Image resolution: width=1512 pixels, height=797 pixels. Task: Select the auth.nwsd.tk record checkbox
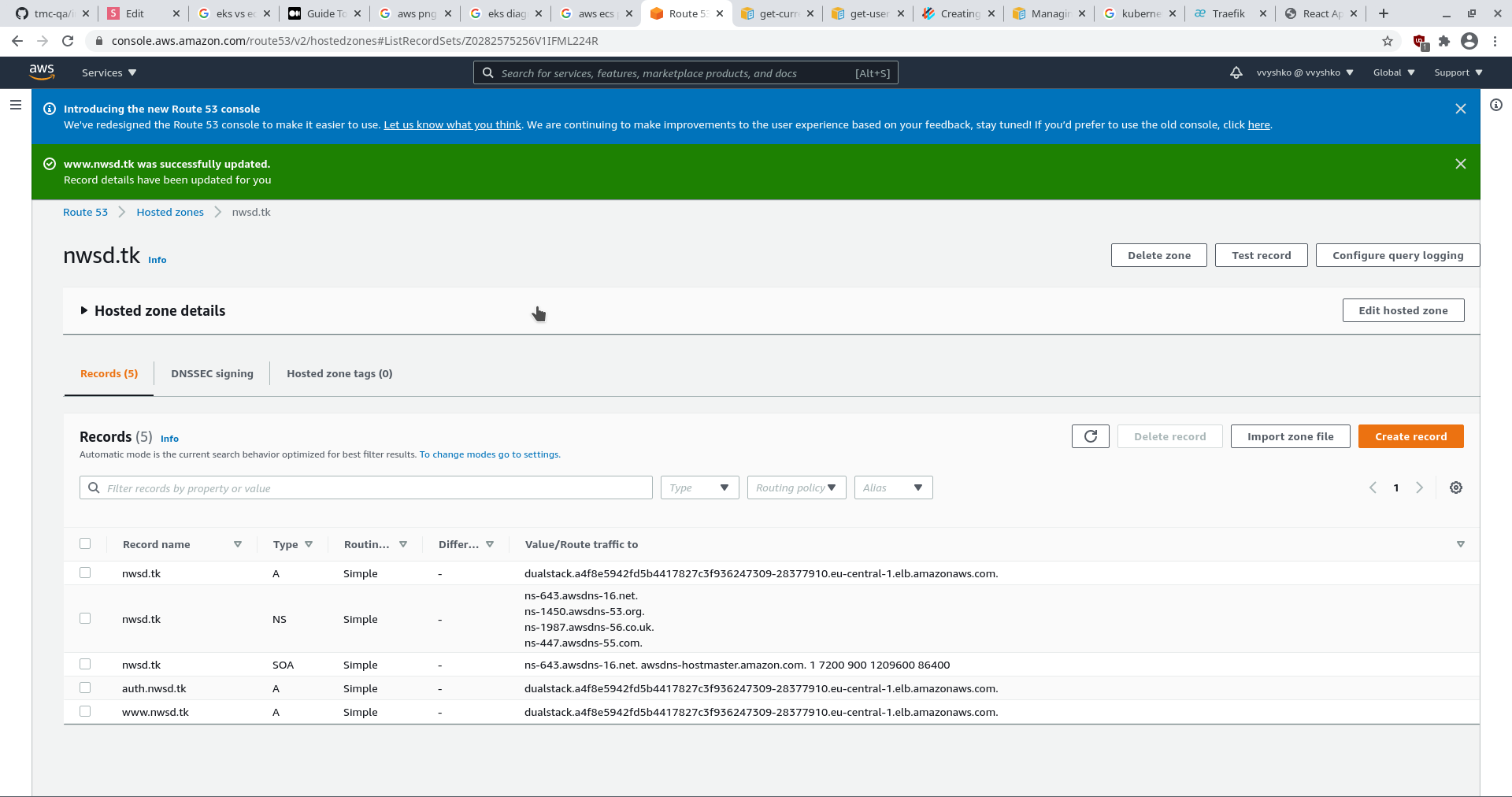pos(85,688)
